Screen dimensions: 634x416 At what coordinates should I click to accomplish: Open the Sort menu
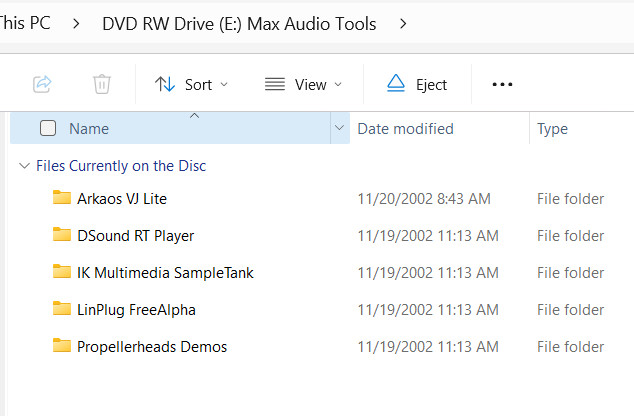[192, 84]
